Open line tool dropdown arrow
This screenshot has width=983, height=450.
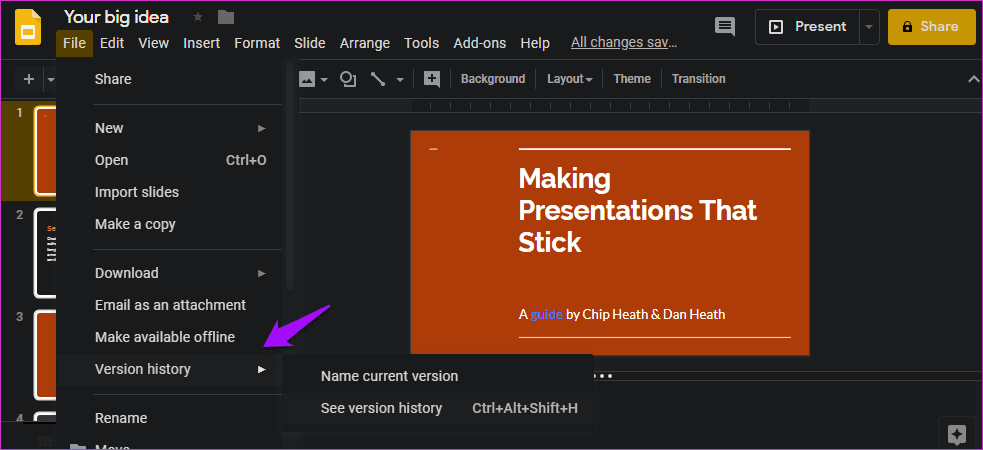pos(399,80)
